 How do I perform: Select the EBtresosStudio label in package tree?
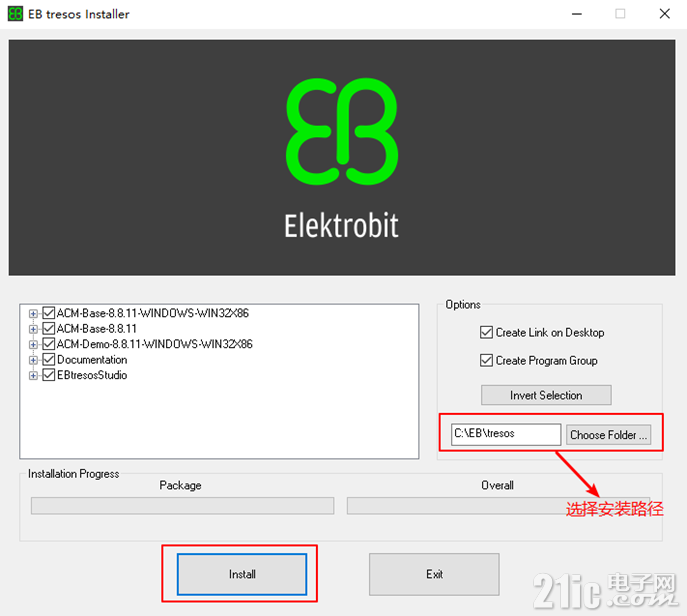[92, 375]
